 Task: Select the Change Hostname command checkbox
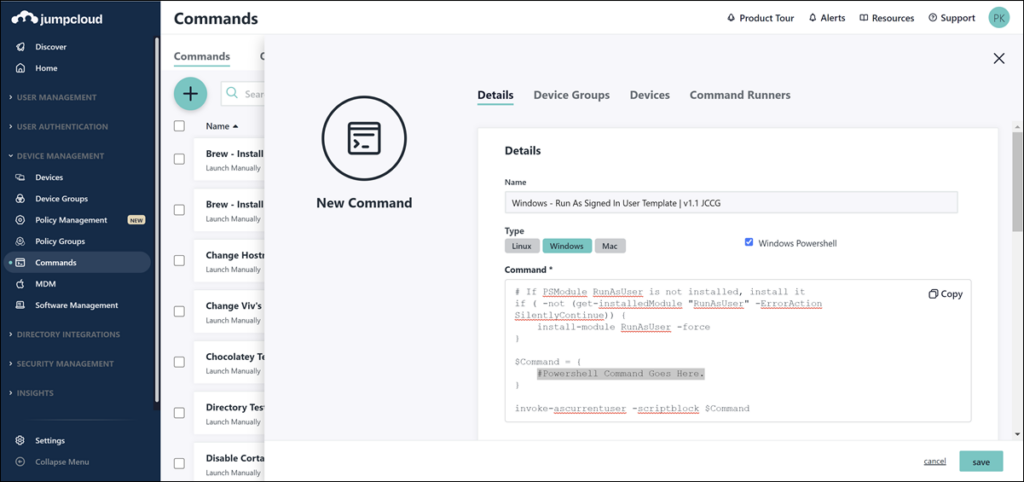click(180, 260)
